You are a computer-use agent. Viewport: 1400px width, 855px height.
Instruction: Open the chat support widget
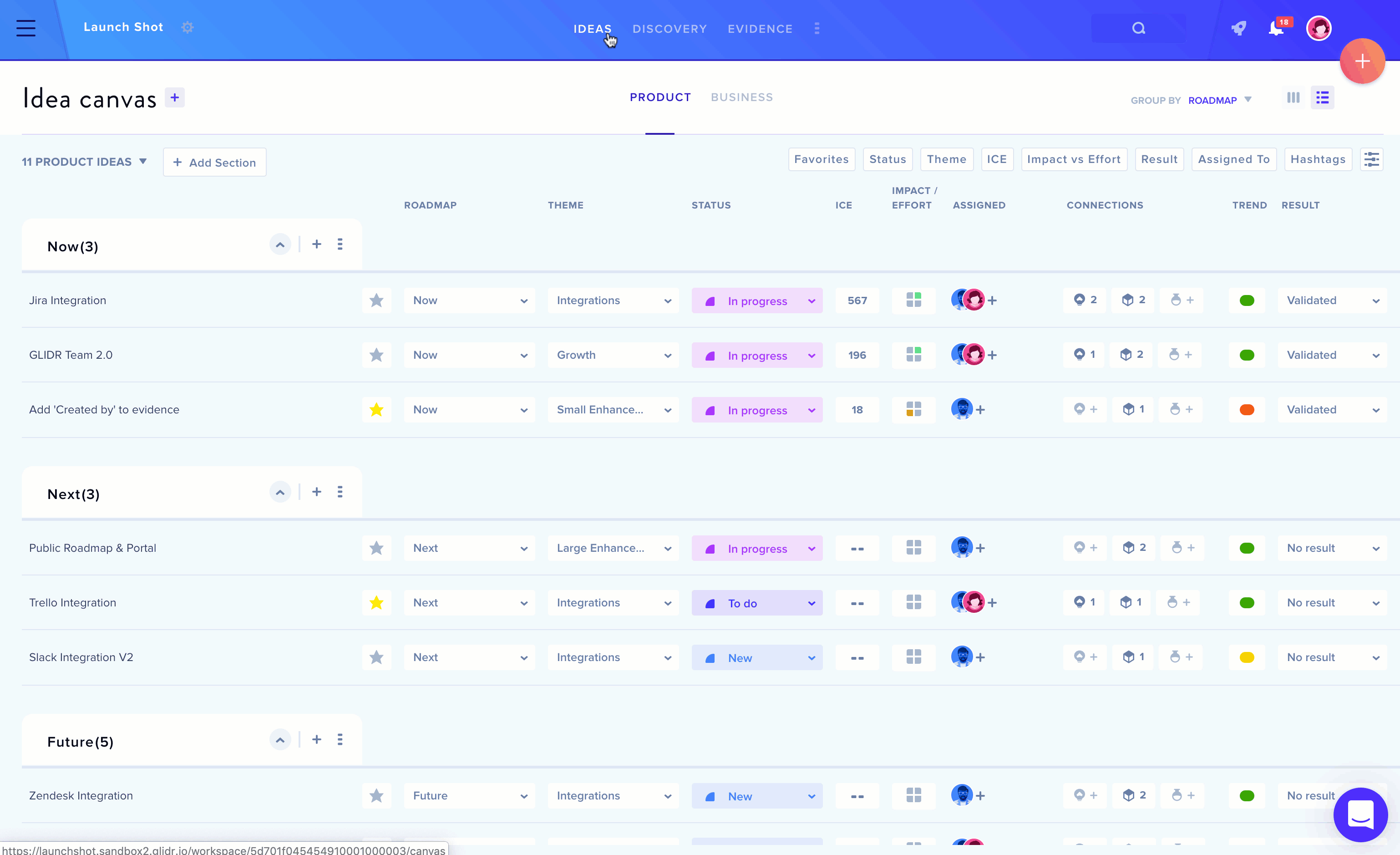1360,814
